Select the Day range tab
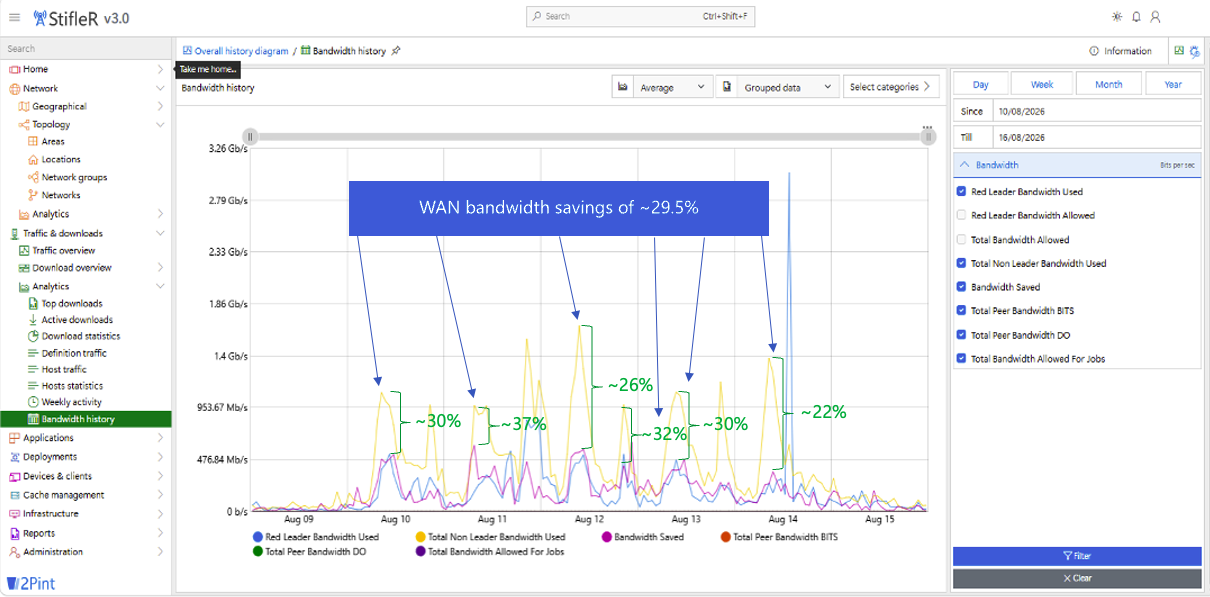 980,84
